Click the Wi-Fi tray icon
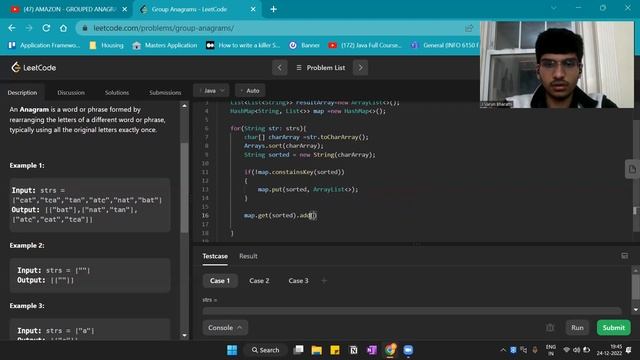The image size is (640, 360). tap(567, 350)
